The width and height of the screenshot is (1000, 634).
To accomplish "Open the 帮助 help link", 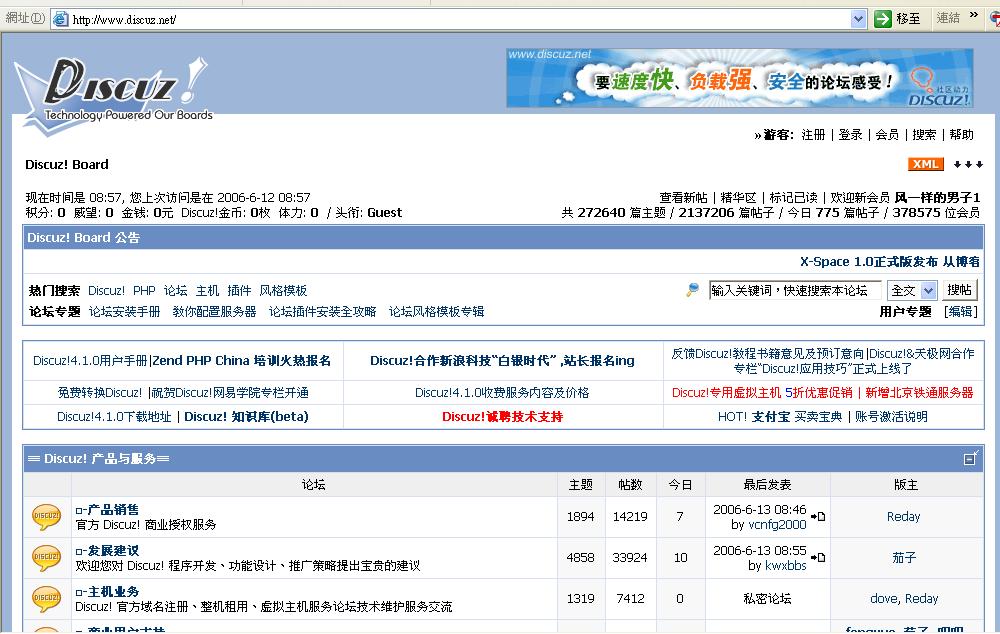I will click(x=961, y=135).
